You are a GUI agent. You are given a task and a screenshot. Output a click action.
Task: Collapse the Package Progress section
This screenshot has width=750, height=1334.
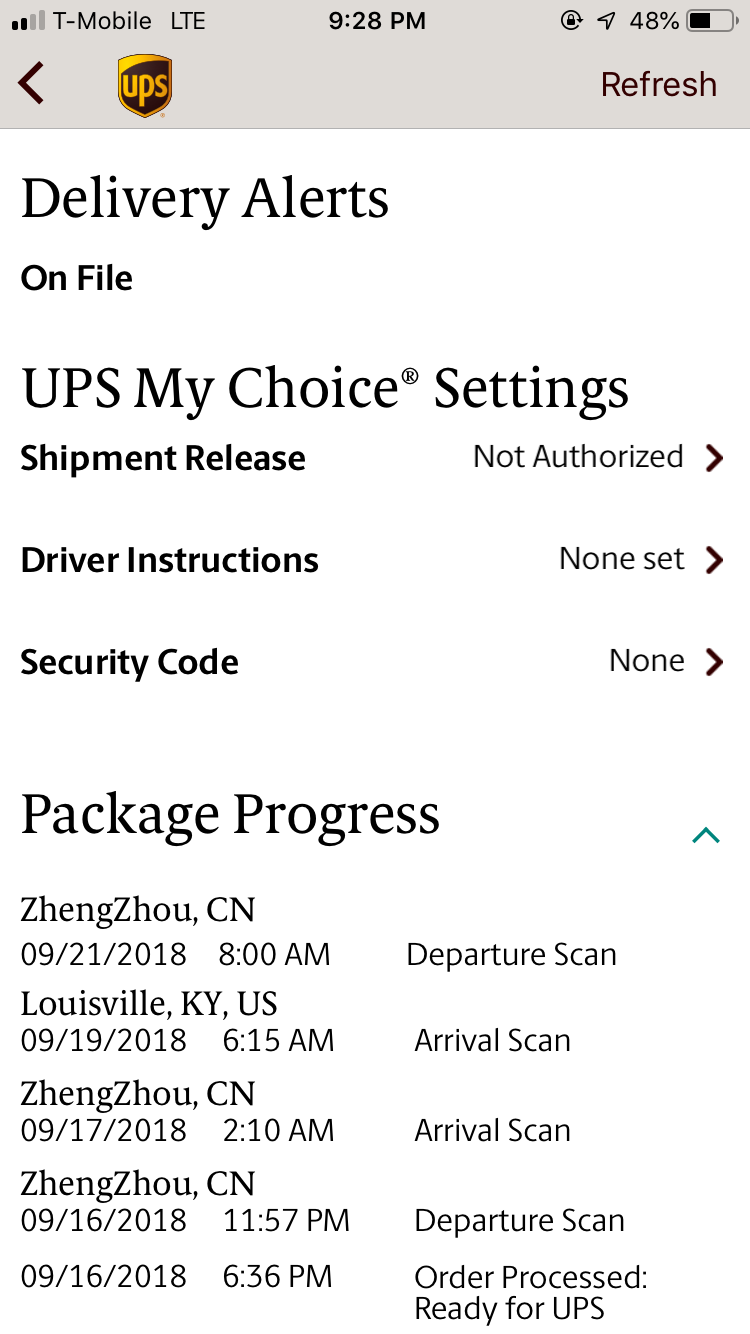706,835
